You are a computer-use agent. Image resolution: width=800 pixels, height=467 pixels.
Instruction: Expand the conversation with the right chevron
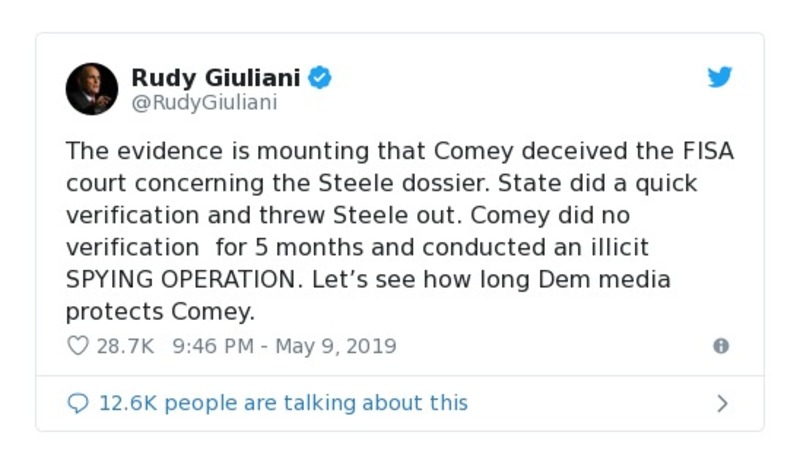pyautogui.click(x=722, y=404)
